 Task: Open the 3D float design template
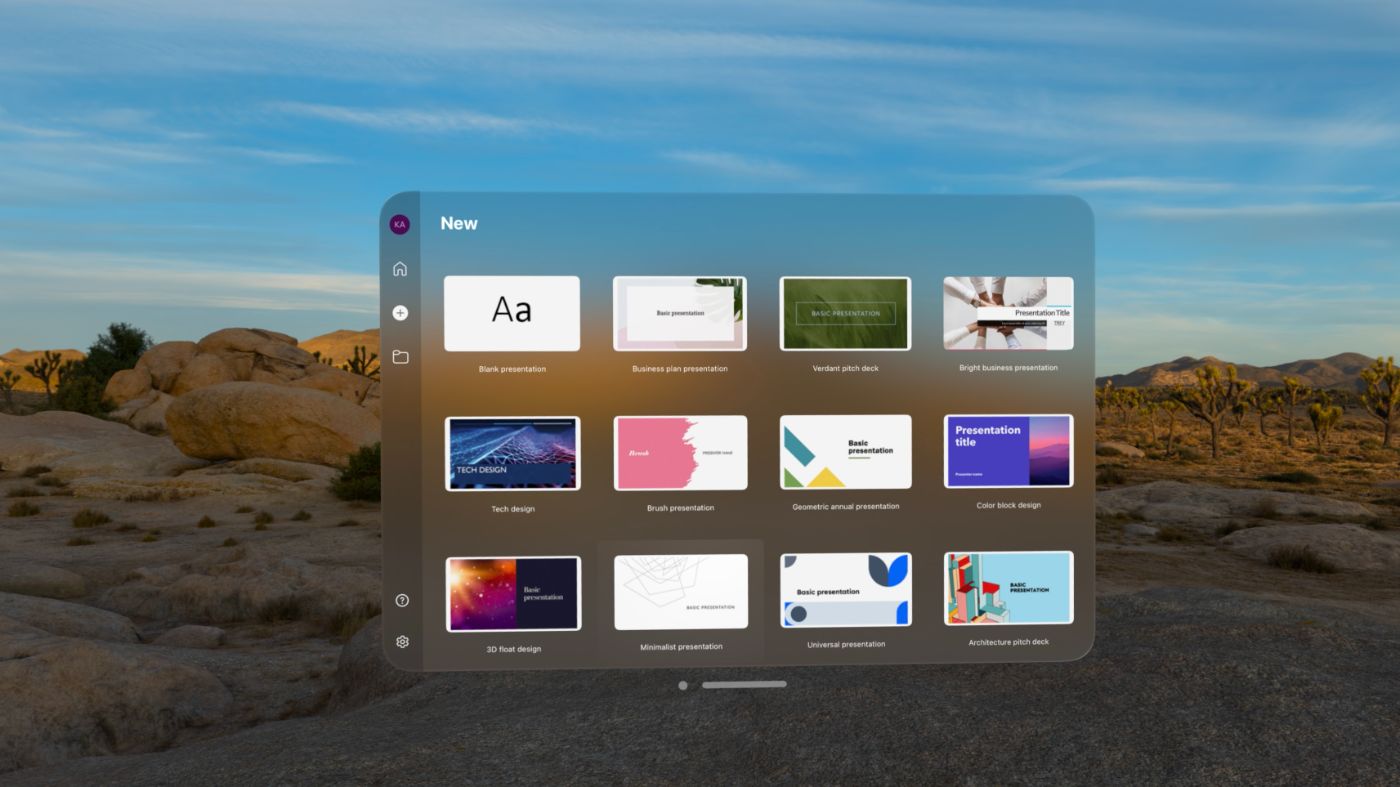(x=511, y=592)
